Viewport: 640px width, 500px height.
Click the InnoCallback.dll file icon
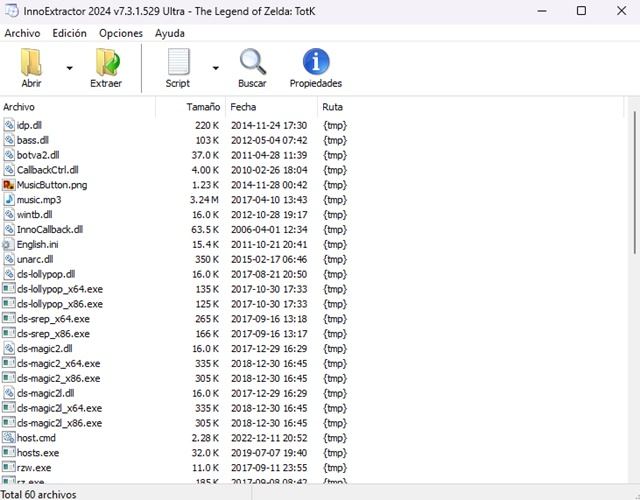point(9,229)
